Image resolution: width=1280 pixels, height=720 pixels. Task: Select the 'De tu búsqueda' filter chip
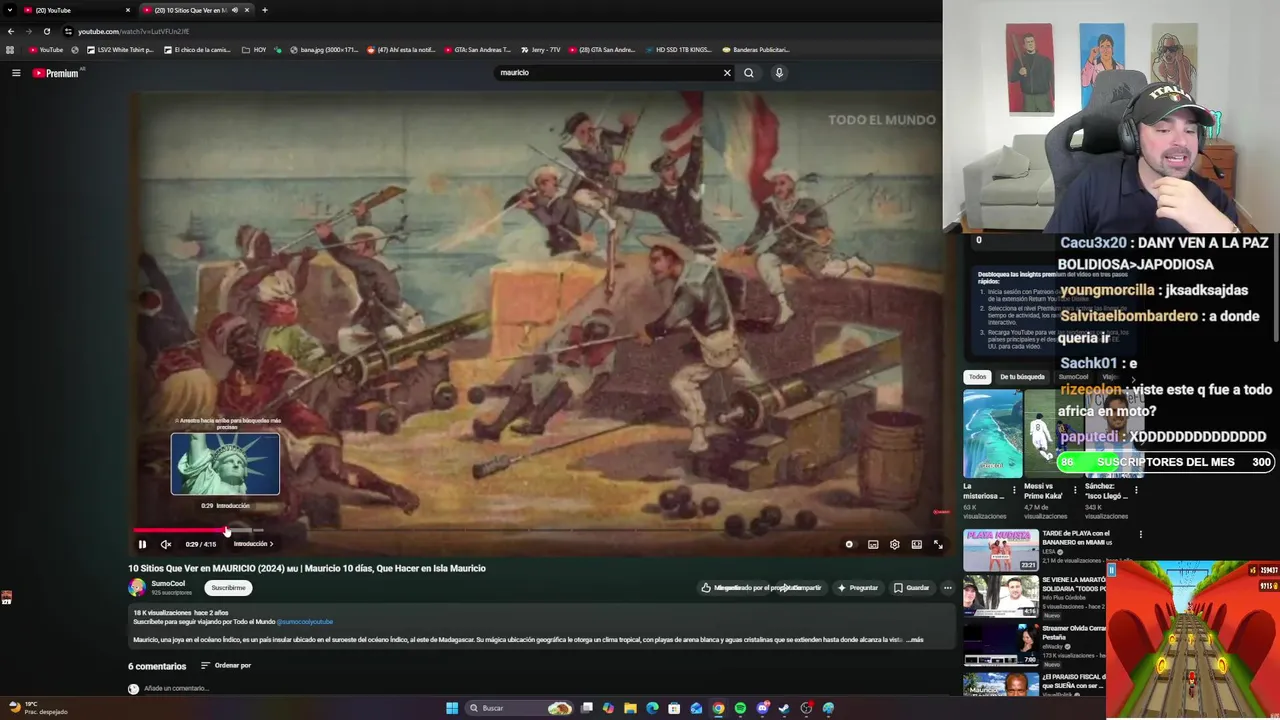pyautogui.click(x=1022, y=377)
